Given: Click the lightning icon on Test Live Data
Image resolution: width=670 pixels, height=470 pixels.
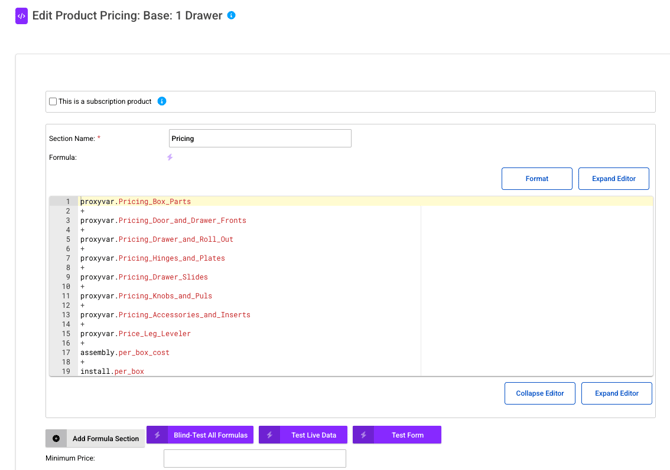Looking at the screenshot, I should (270, 435).
